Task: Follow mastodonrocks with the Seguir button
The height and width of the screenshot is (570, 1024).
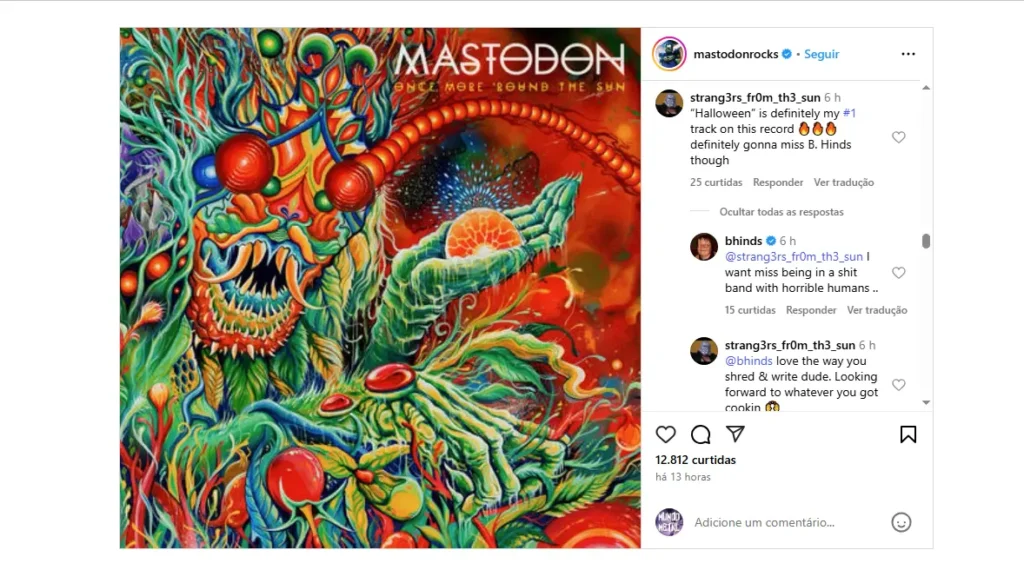Action: click(x=822, y=54)
